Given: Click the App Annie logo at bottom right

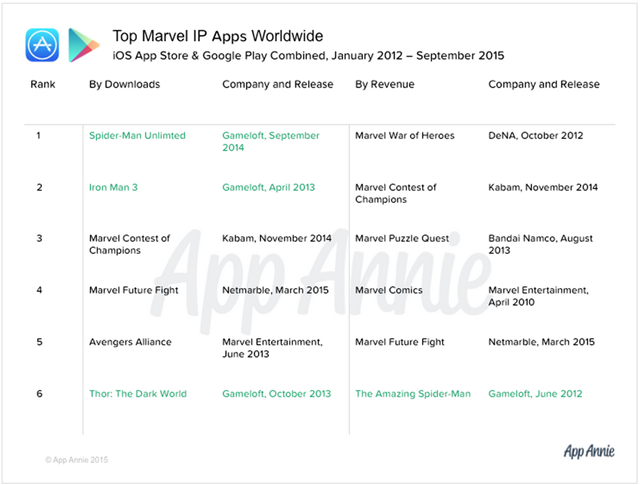Looking at the screenshot, I should click(589, 451).
